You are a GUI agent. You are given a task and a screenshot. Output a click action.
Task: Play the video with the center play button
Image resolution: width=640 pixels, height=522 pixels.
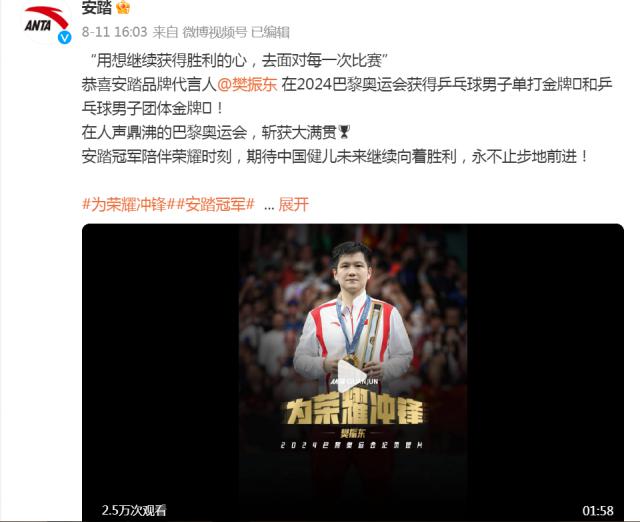352,376
